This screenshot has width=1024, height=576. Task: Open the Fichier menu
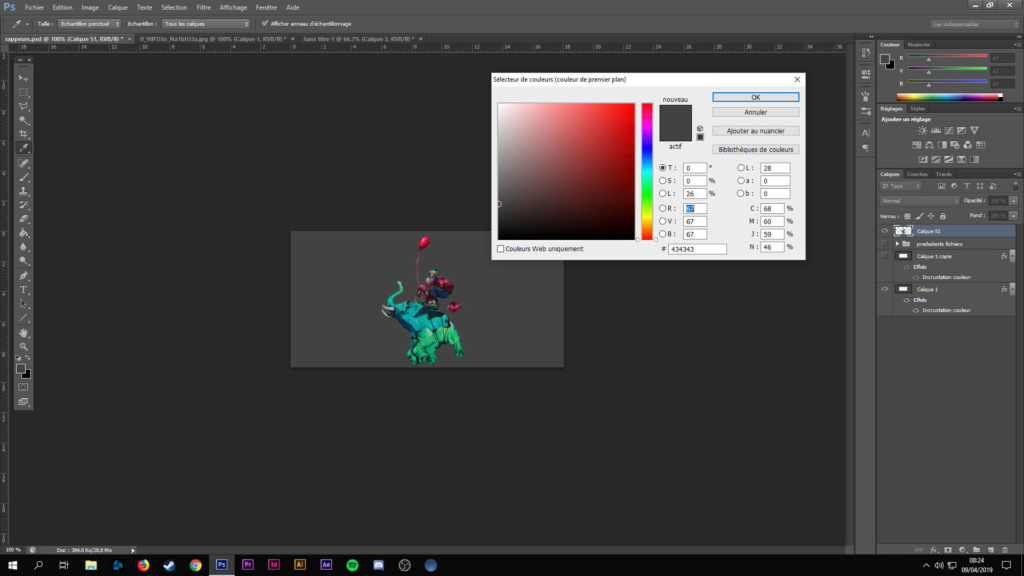pyautogui.click(x=34, y=7)
